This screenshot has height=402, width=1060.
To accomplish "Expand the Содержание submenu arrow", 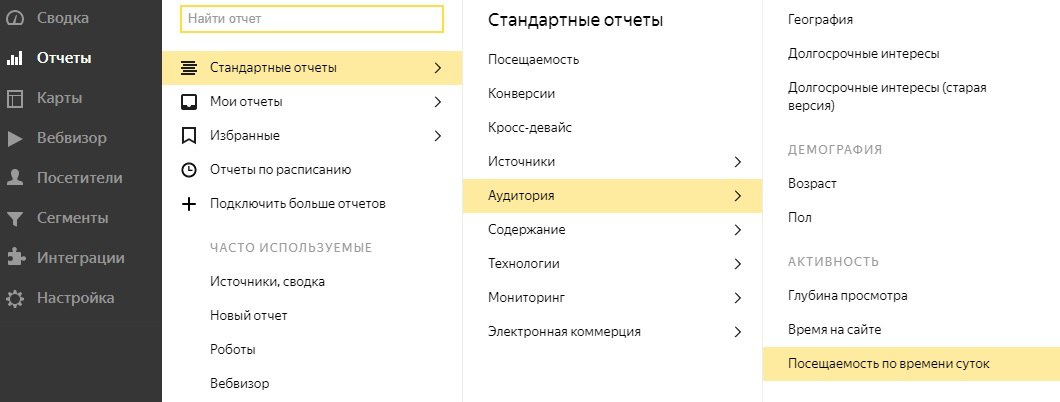I will point(738,230).
